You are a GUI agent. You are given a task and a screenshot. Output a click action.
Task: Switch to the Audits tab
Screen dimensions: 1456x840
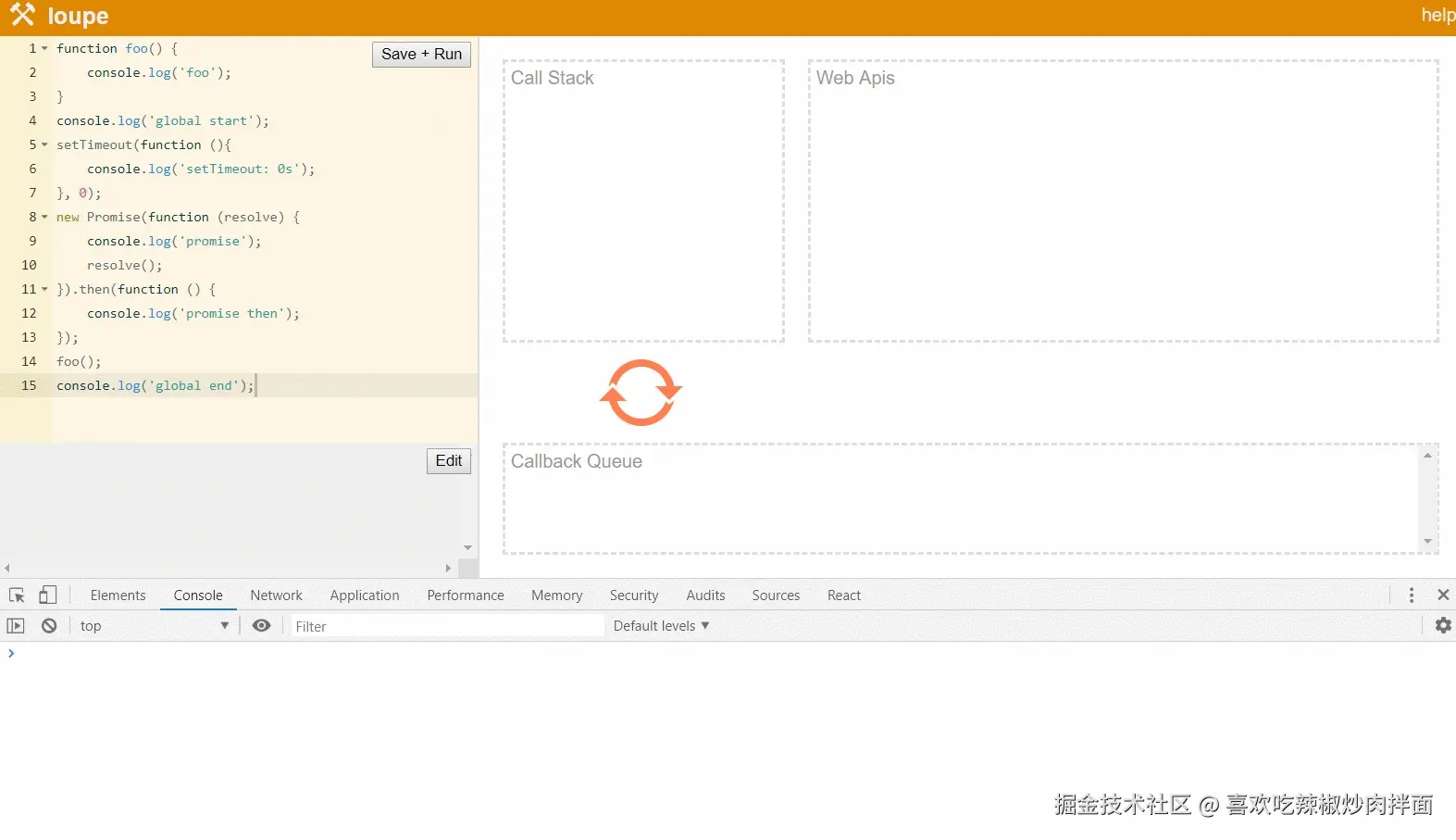click(x=705, y=596)
